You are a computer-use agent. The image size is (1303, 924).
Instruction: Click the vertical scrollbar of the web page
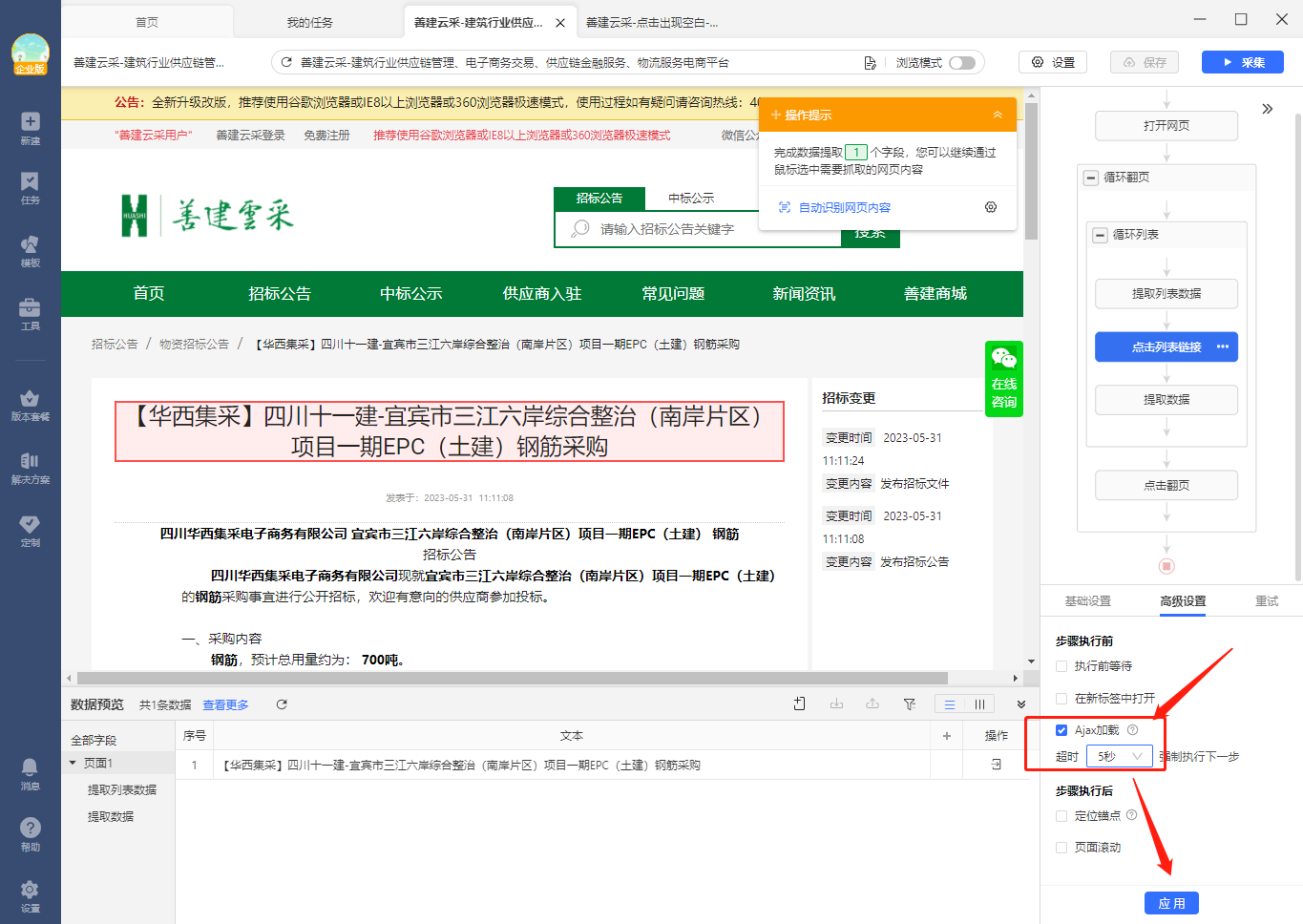point(1031,172)
